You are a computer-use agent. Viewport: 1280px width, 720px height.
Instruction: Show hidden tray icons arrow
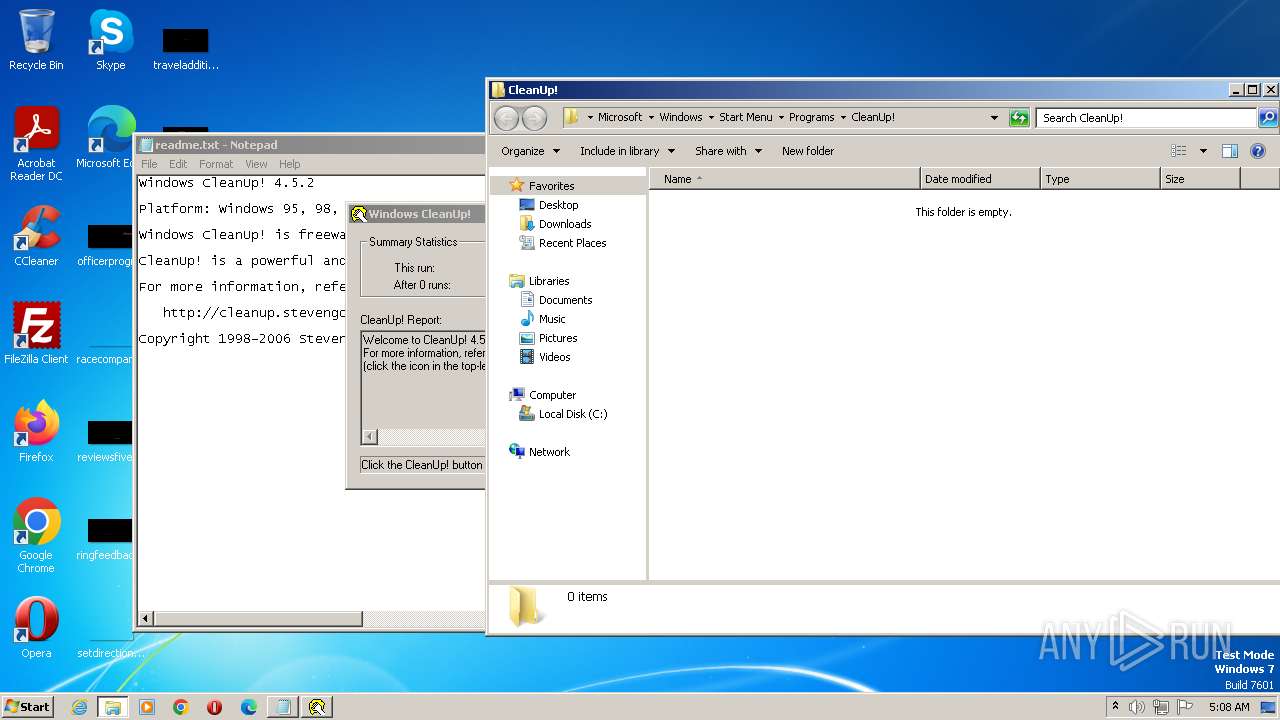coord(1115,707)
